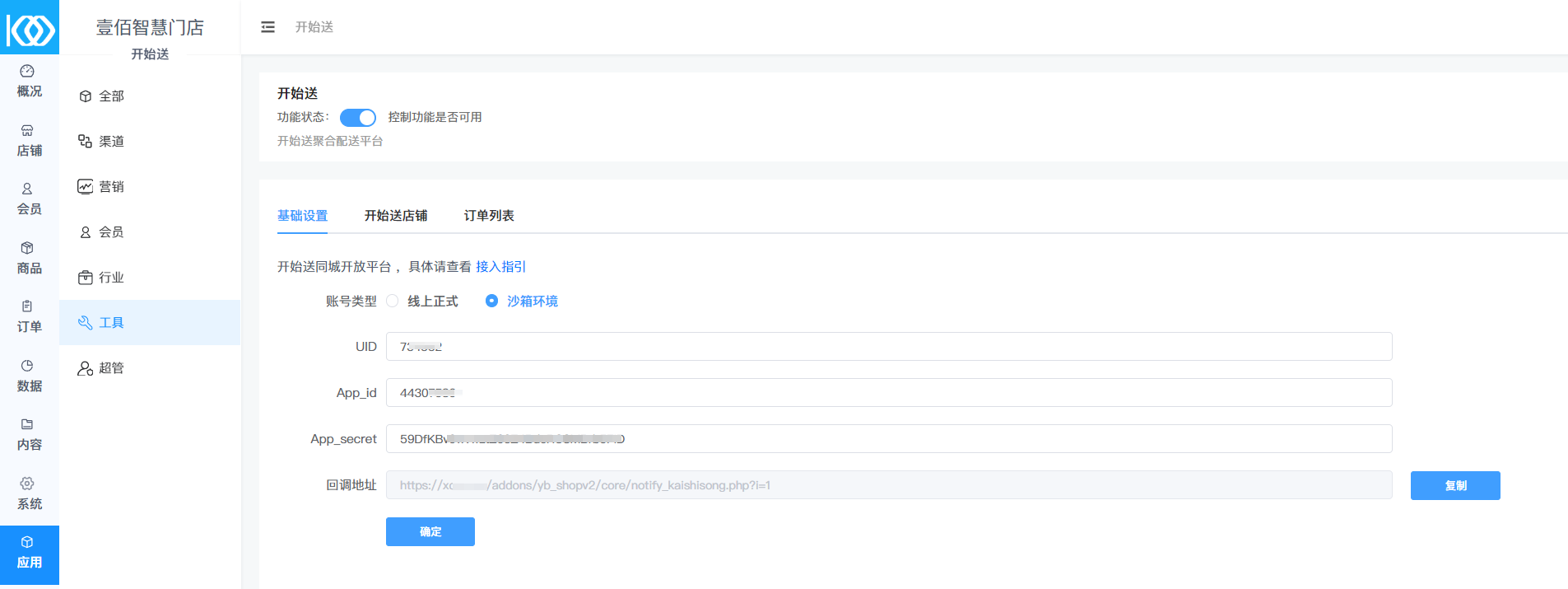Open the 内容 content folder icon
Image resolution: width=1568 pixels, height=589 pixels.
pyautogui.click(x=27, y=424)
